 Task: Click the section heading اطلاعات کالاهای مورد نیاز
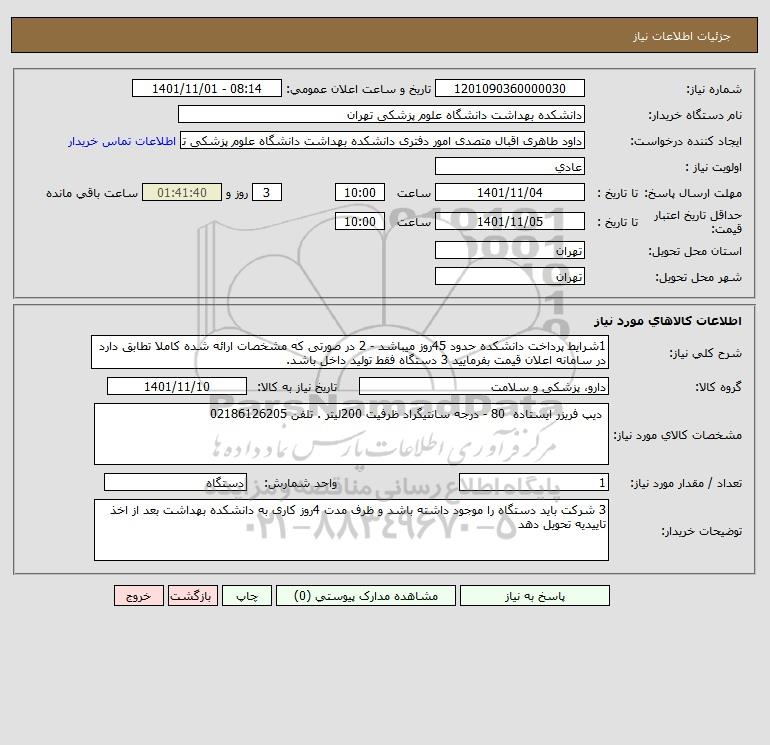668,321
